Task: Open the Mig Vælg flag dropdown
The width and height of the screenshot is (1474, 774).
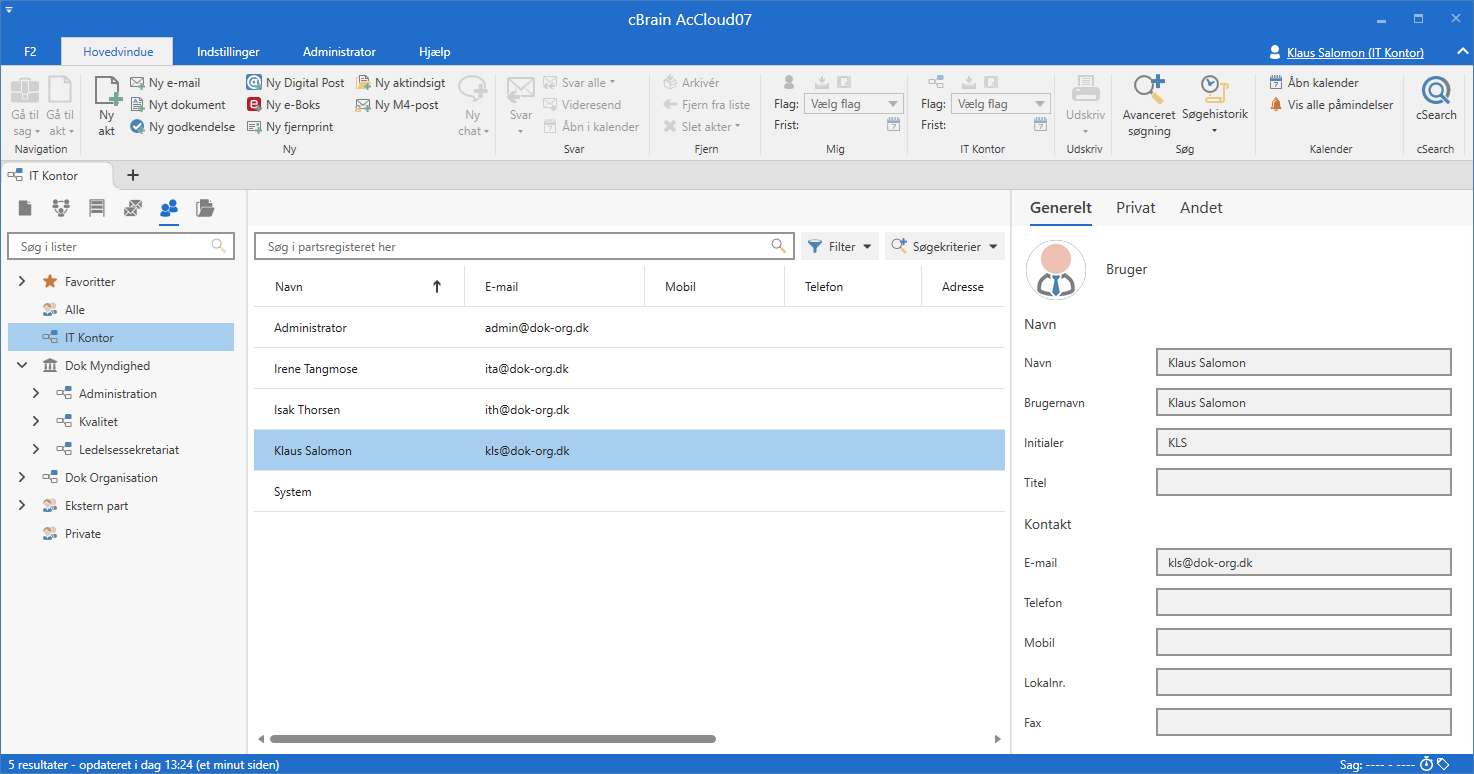Action: 853,104
